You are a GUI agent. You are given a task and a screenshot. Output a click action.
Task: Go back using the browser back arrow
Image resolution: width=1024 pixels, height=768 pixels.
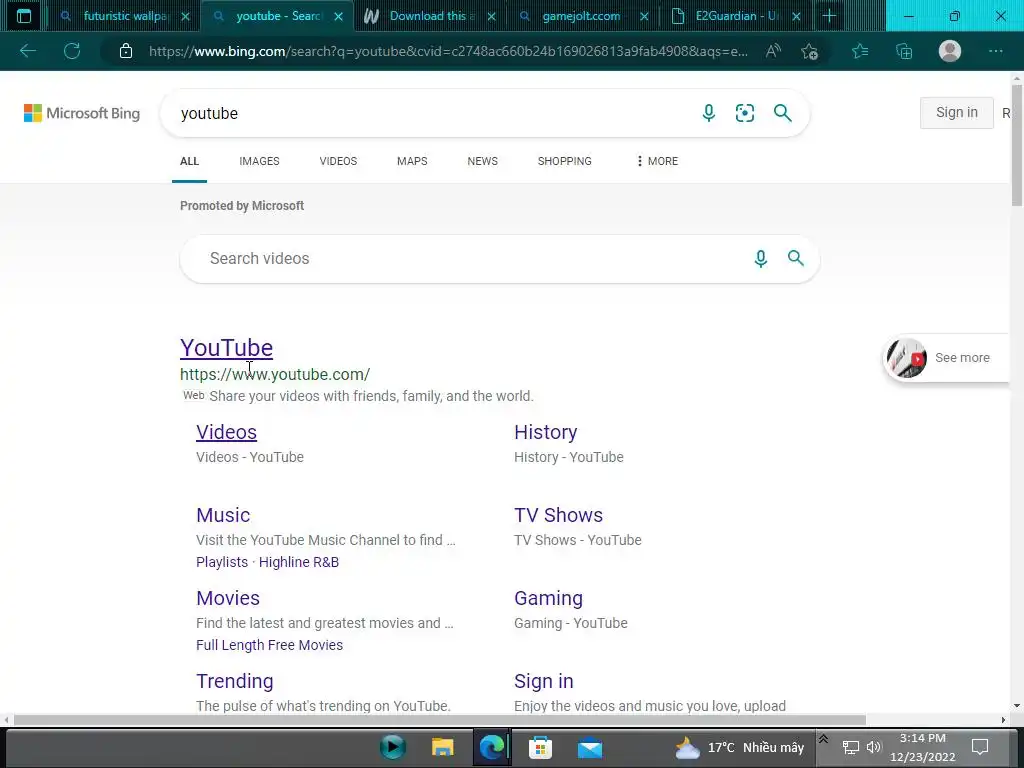click(x=27, y=51)
